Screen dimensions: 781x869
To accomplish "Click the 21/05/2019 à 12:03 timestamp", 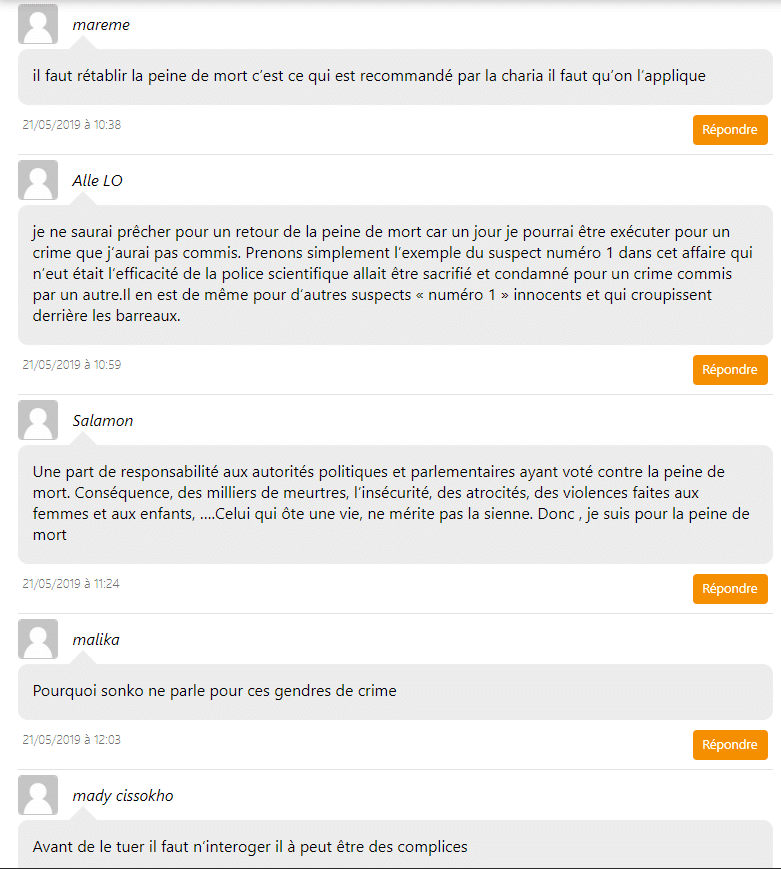I will point(72,739).
